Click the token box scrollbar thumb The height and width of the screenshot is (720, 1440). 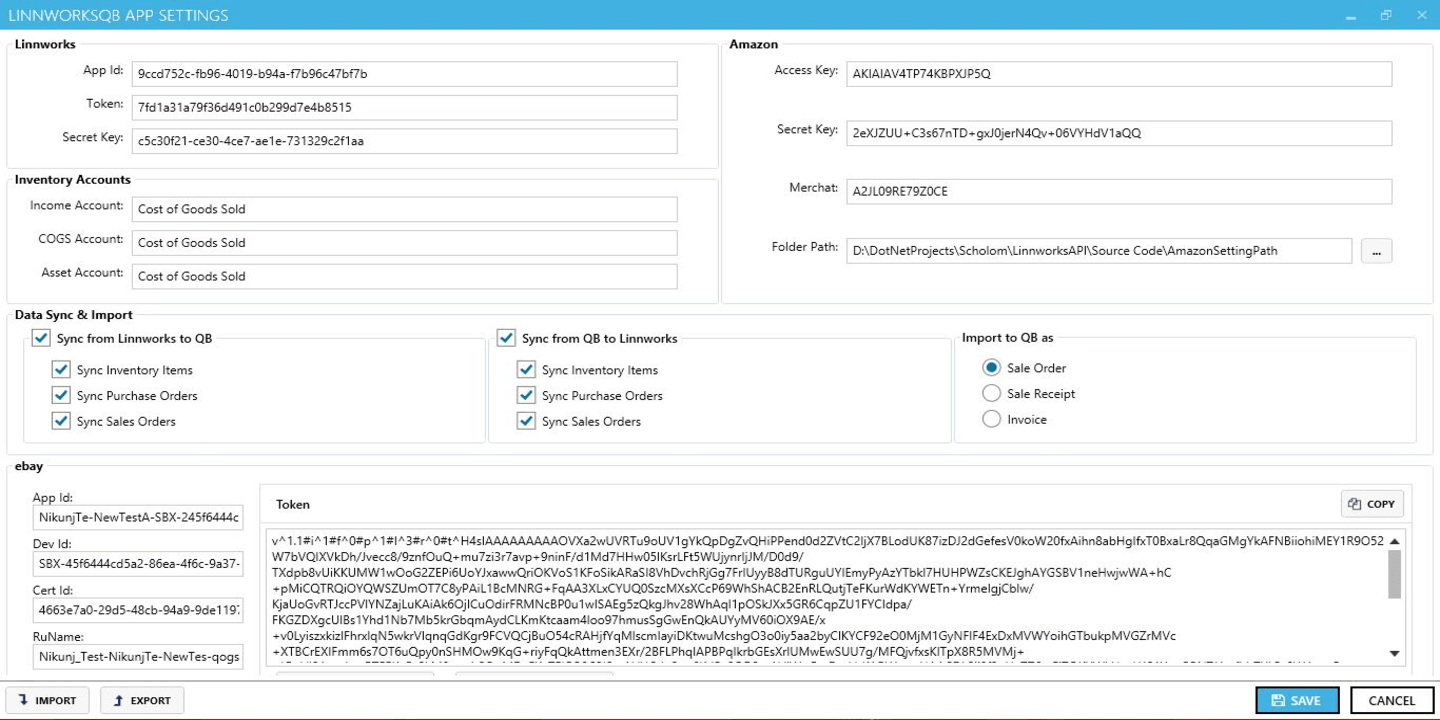(1394, 574)
